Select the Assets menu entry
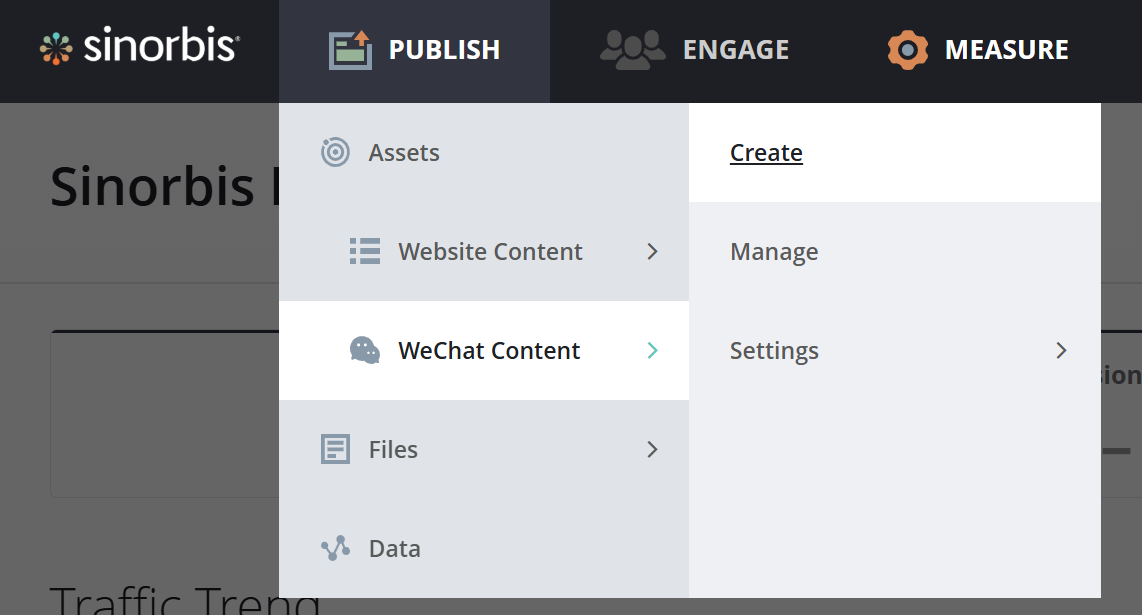This screenshot has height=615, width=1142. tap(404, 152)
